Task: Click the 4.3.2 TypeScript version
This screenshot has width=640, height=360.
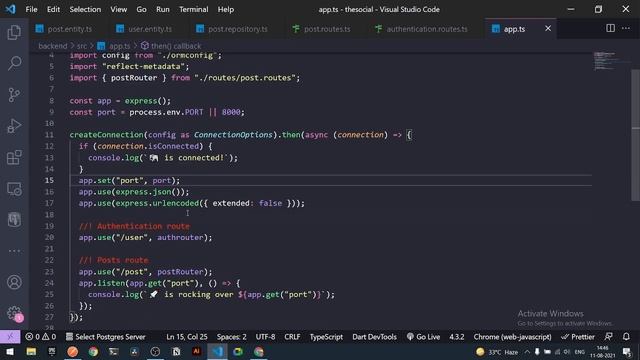Action: pos(457,337)
